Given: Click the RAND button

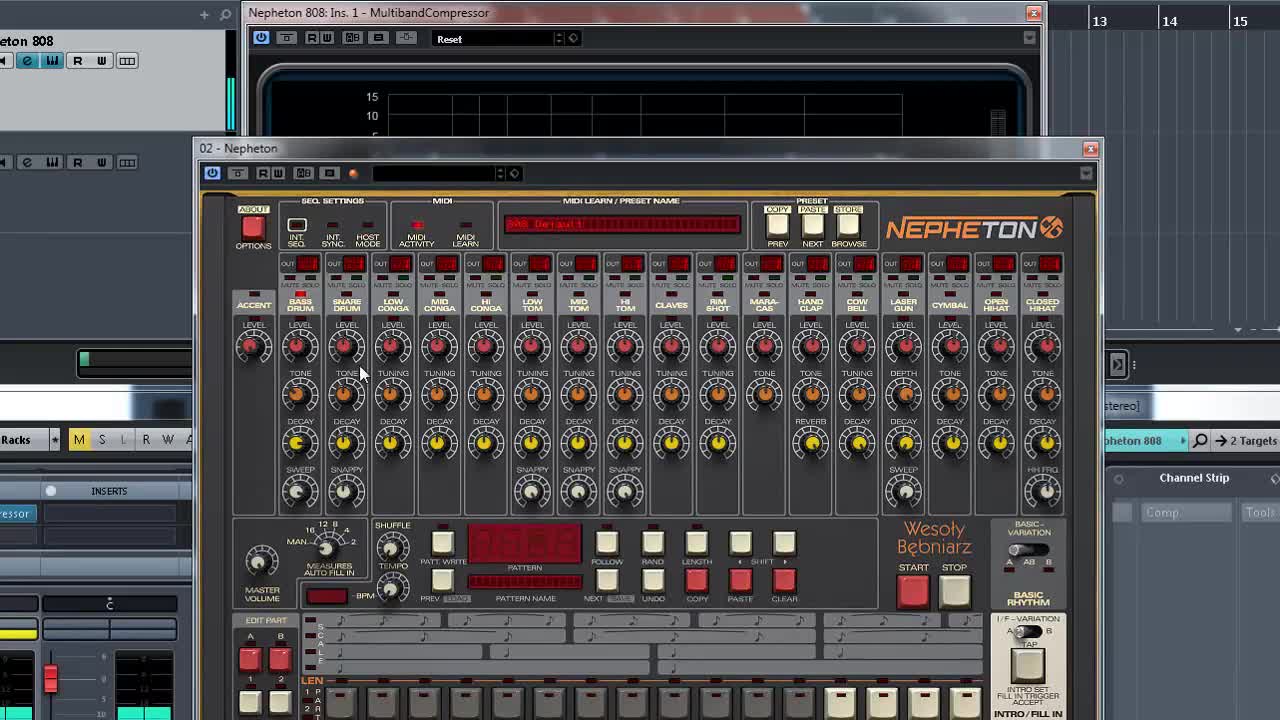Looking at the screenshot, I should pos(653,543).
